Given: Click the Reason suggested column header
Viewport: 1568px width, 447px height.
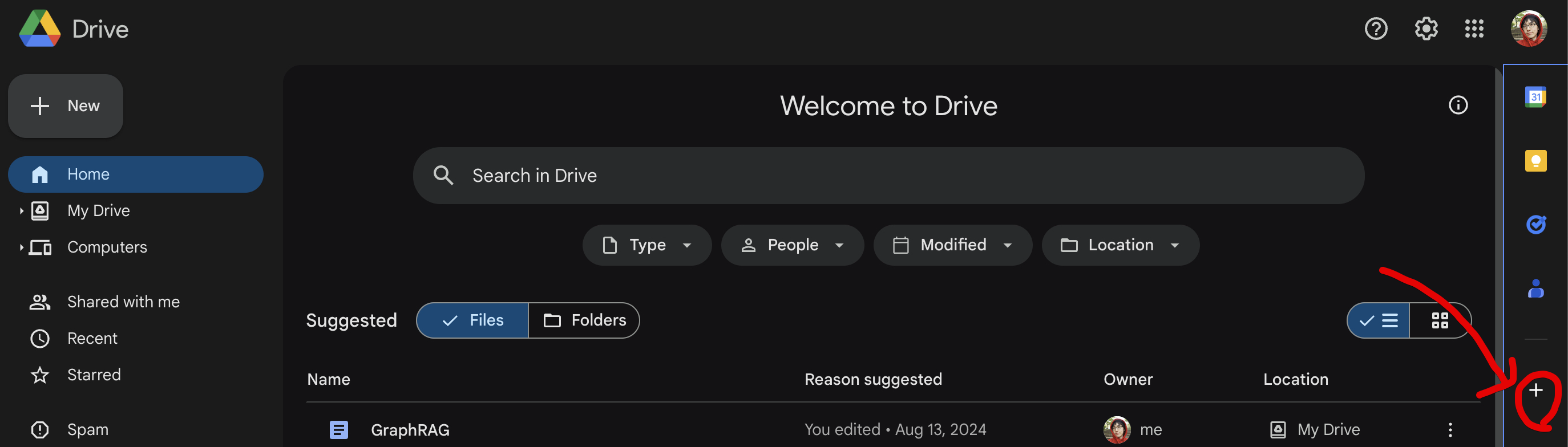Looking at the screenshot, I should (x=873, y=380).
